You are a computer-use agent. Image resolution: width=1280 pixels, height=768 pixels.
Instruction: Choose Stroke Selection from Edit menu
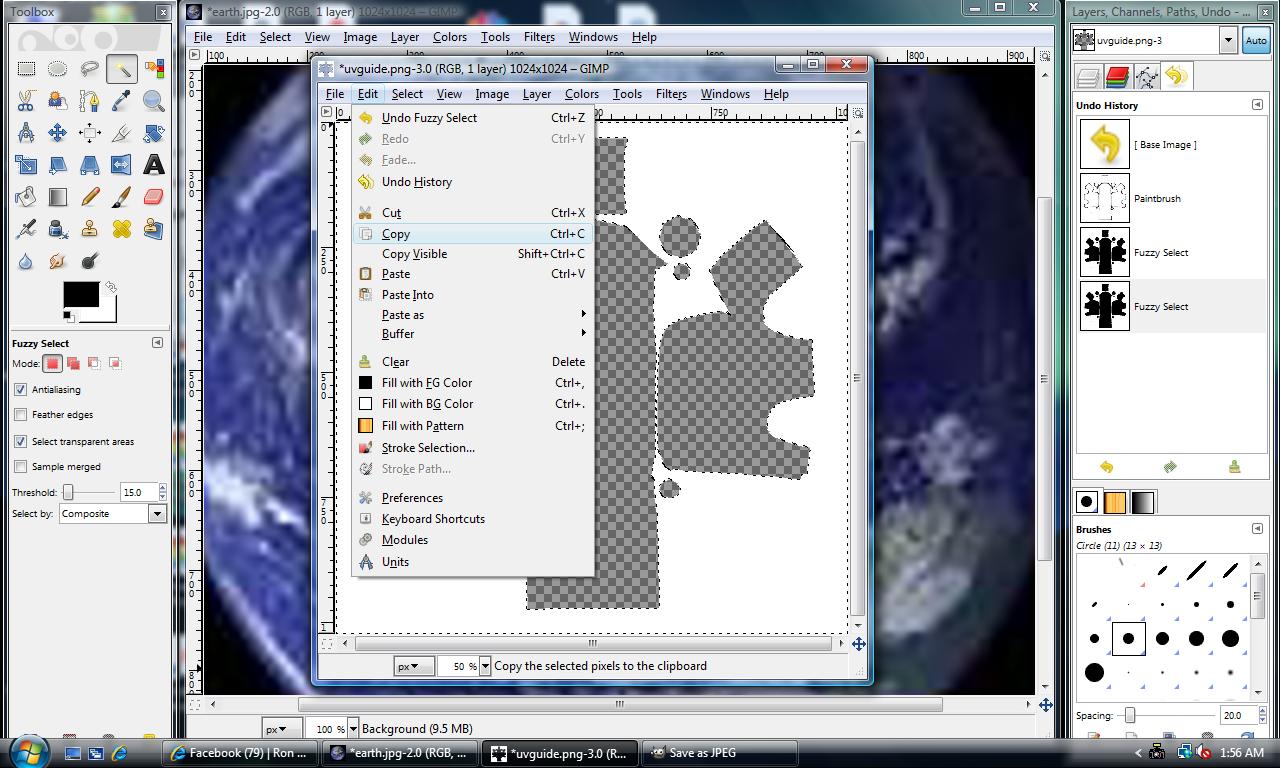[428, 448]
